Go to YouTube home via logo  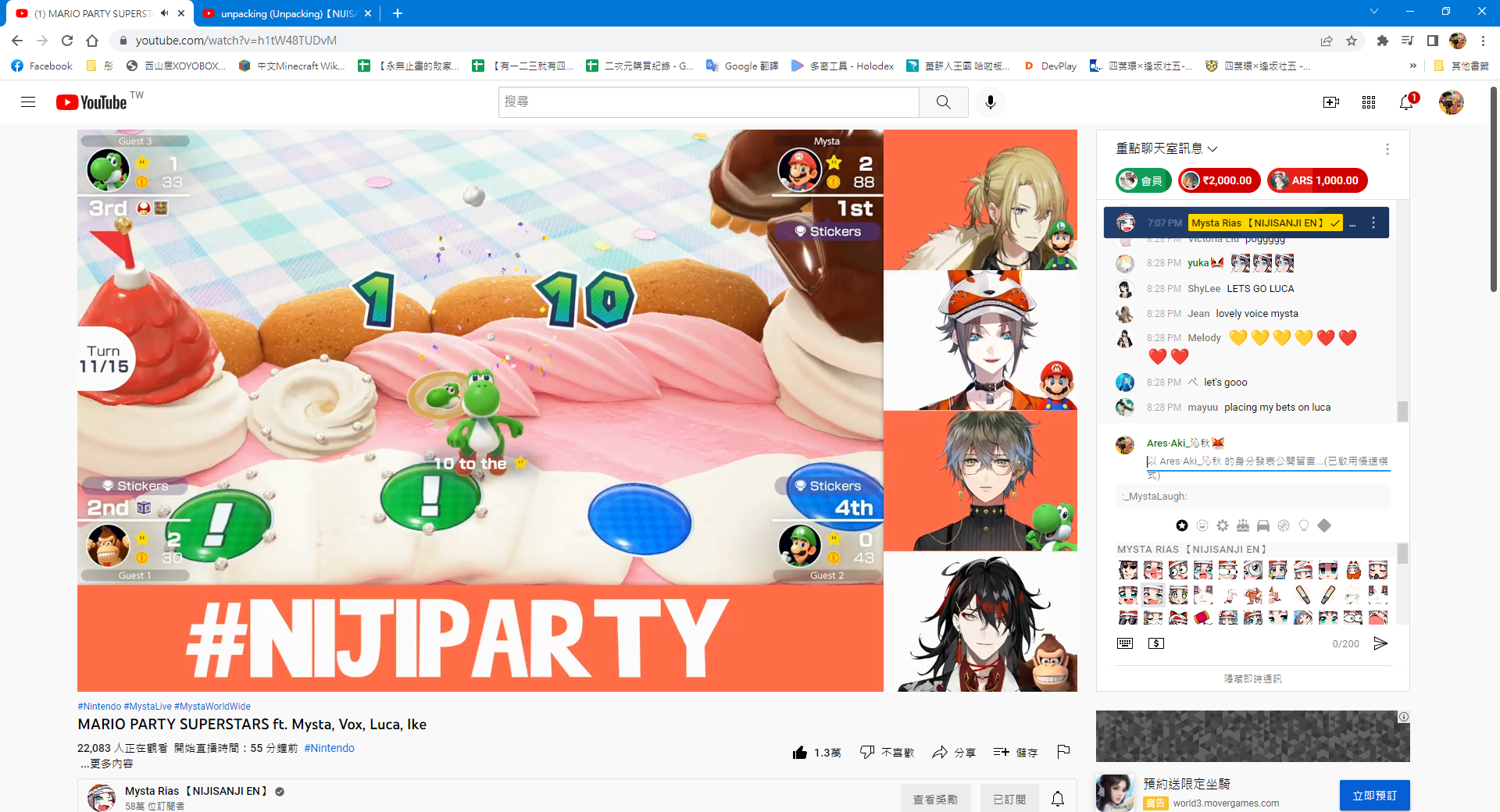(x=91, y=102)
